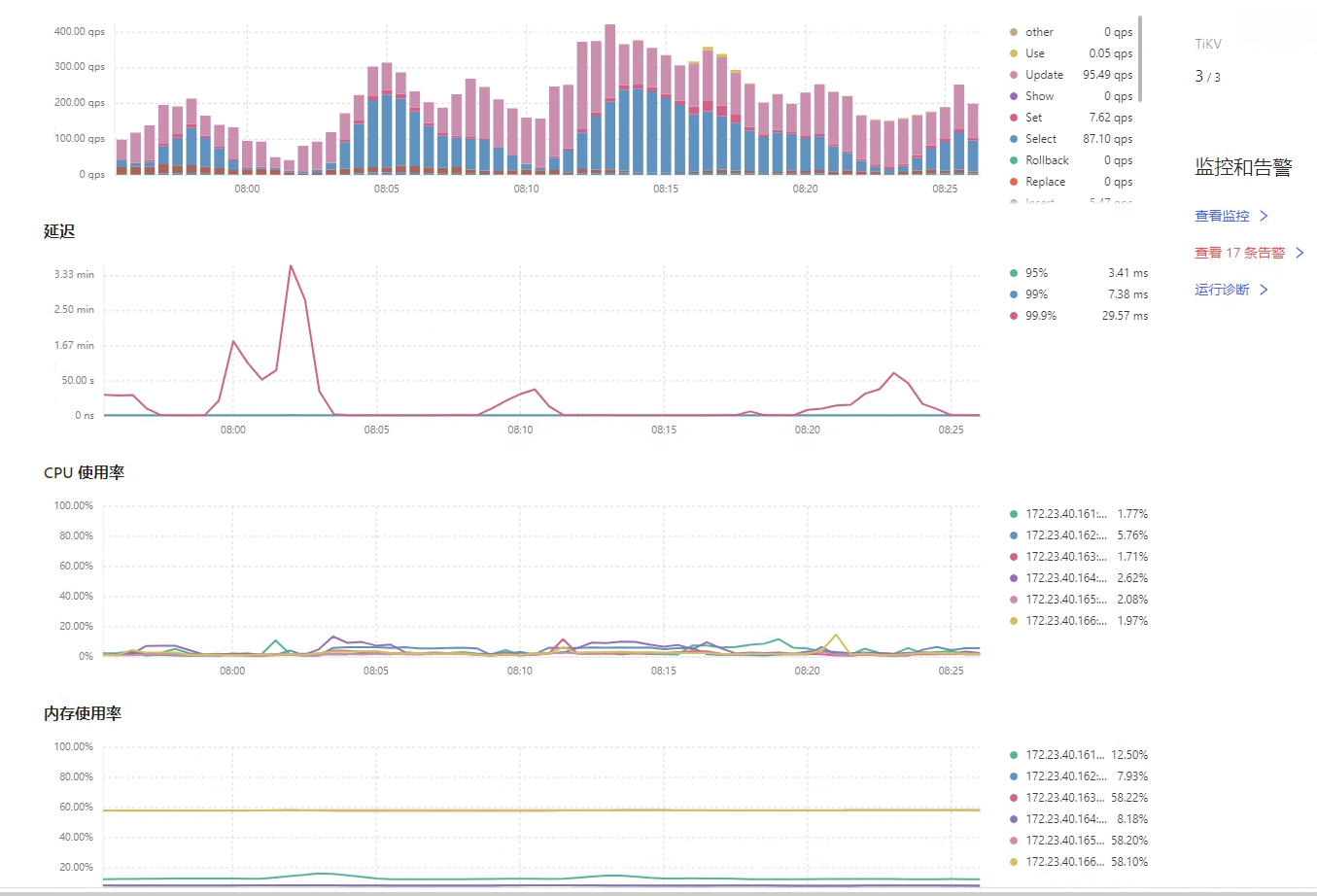Select CPU legend entry 172.23.40.165
The width and height of the screenshot is (1317, 896).
(x=1079, y=600)
